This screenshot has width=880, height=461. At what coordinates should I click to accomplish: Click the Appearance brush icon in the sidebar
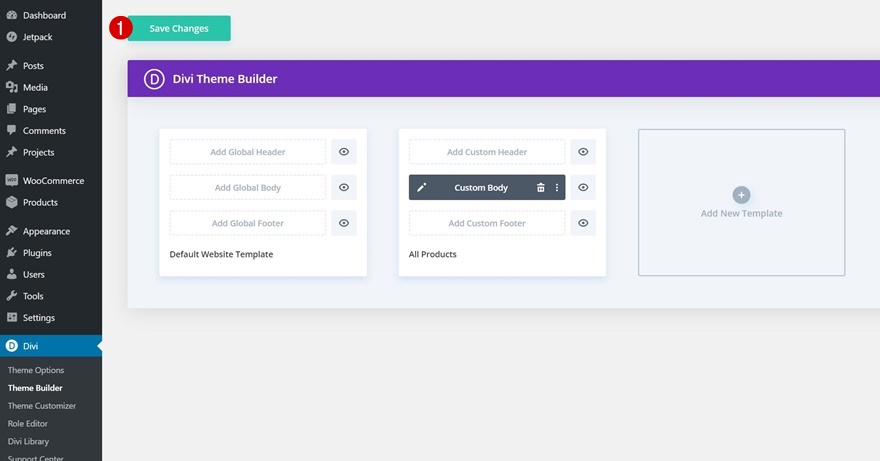[12, 231]
